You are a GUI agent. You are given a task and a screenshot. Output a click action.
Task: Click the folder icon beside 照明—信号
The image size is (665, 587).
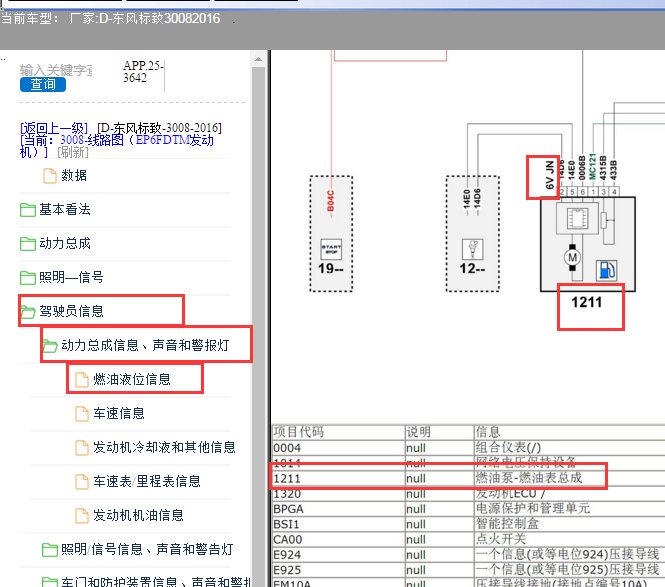coord(28,277)
